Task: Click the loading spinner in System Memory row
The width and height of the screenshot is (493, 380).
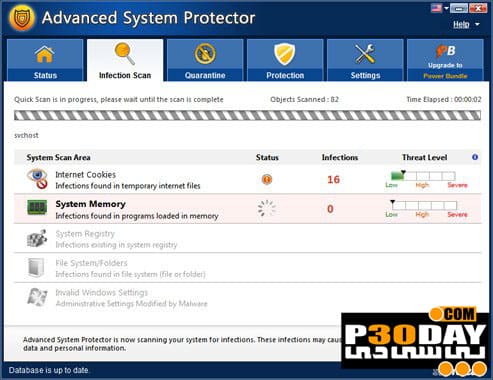Action: pos(267,209)
